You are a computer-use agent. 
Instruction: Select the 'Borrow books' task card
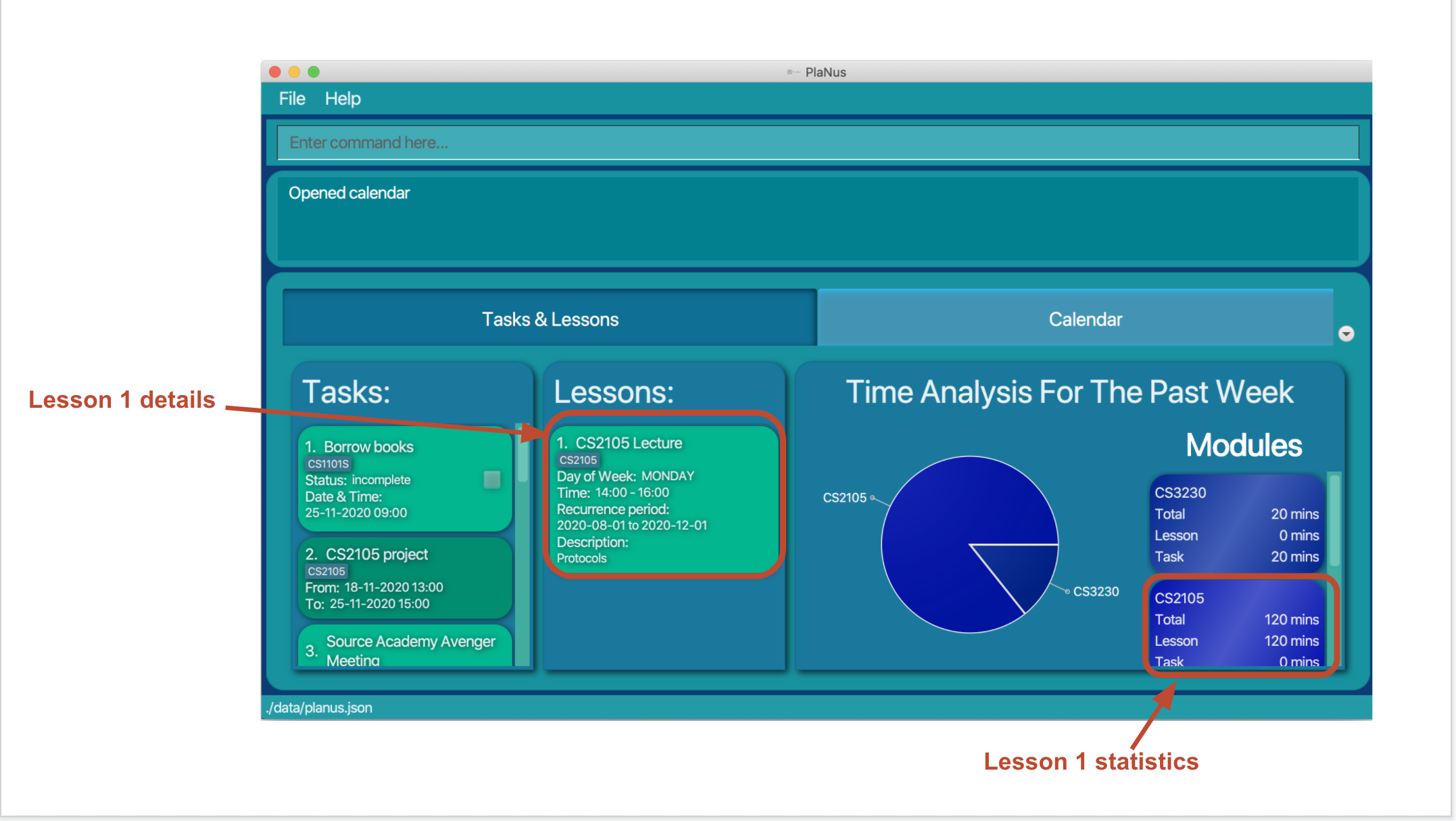tap(405, 479)
